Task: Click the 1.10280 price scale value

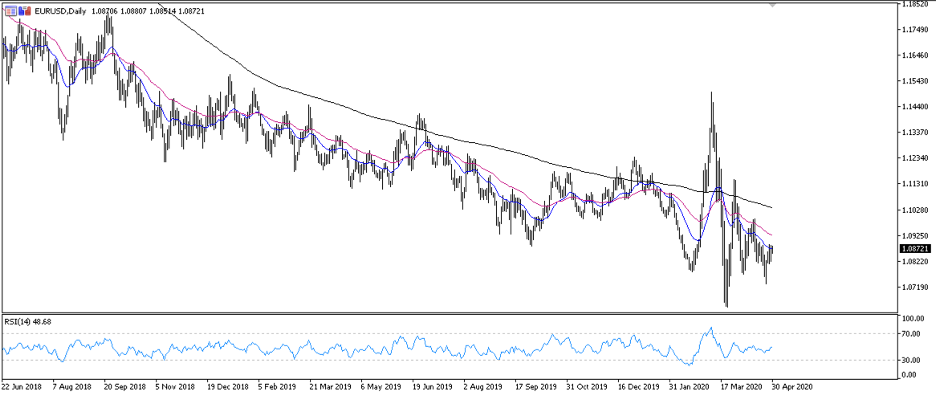Action: (x=916, y=210)
